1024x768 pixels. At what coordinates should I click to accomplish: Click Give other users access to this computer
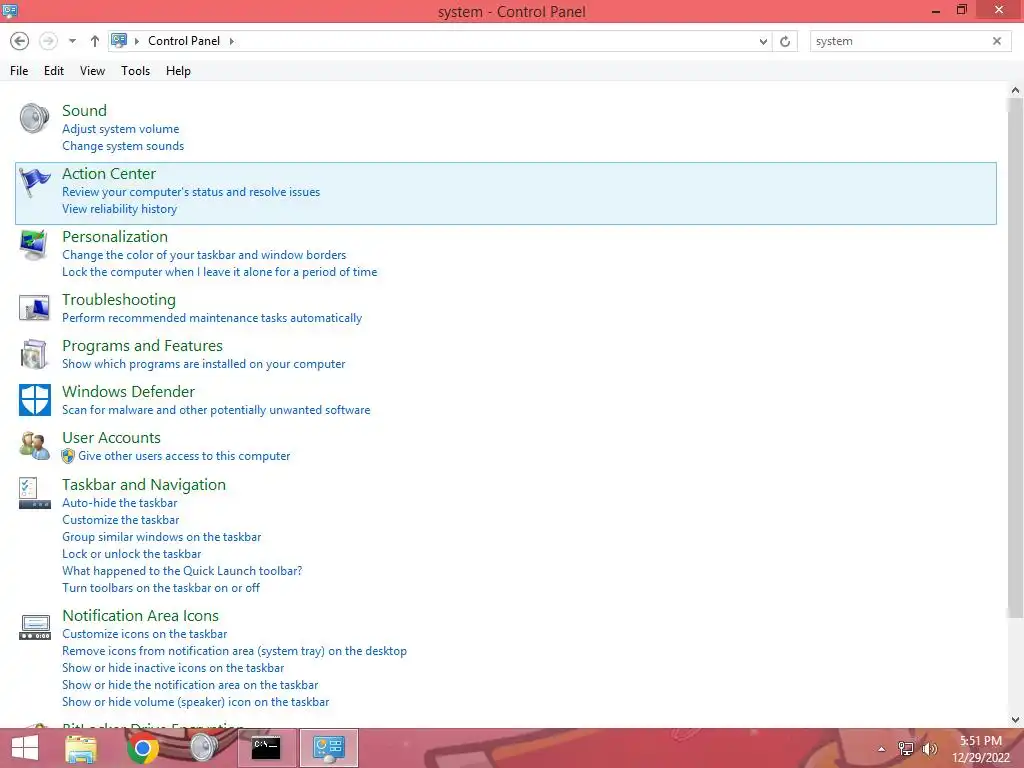pos(184,456)
